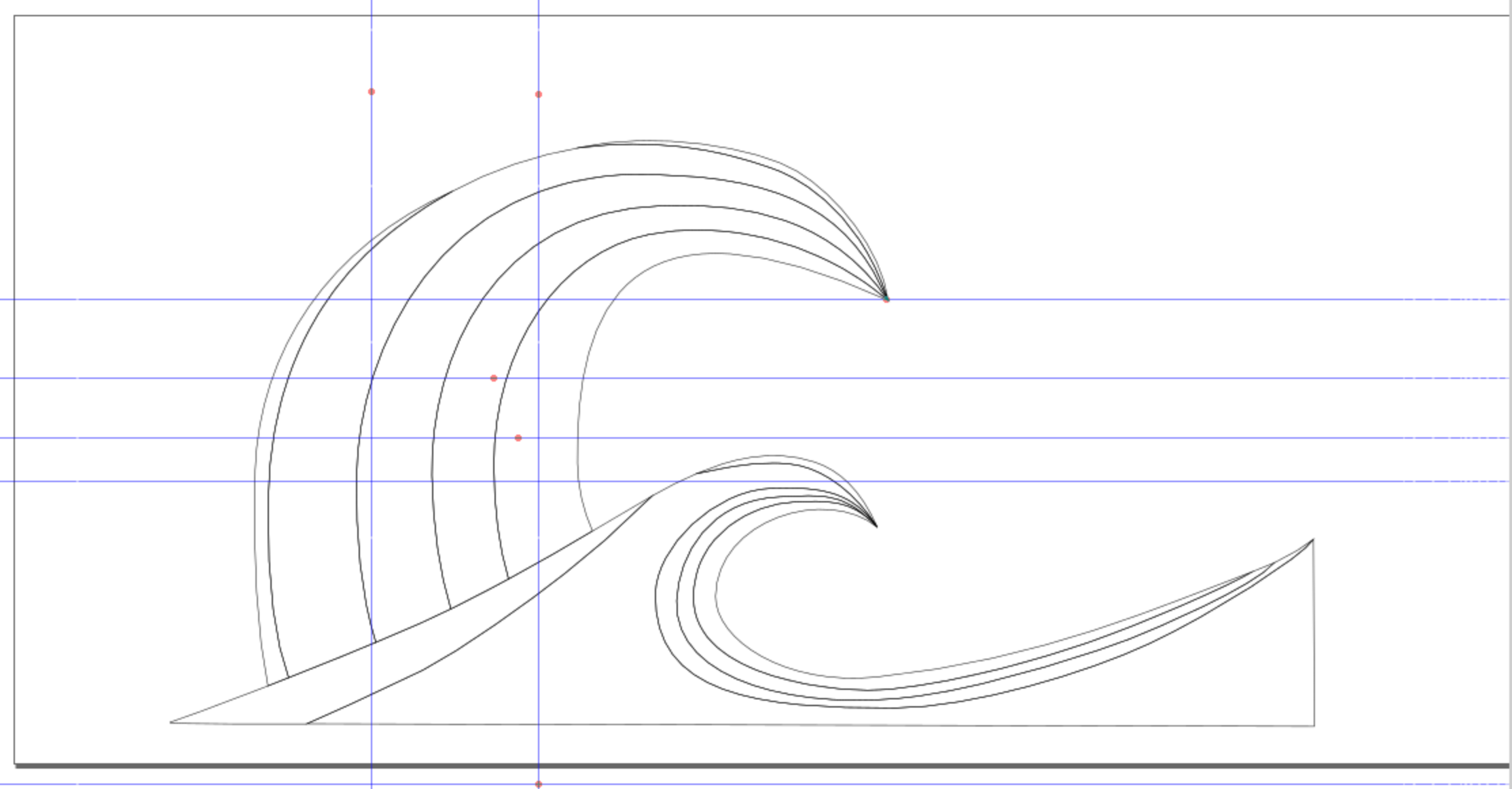Click the page border's top-left corner

click(14, 16)
